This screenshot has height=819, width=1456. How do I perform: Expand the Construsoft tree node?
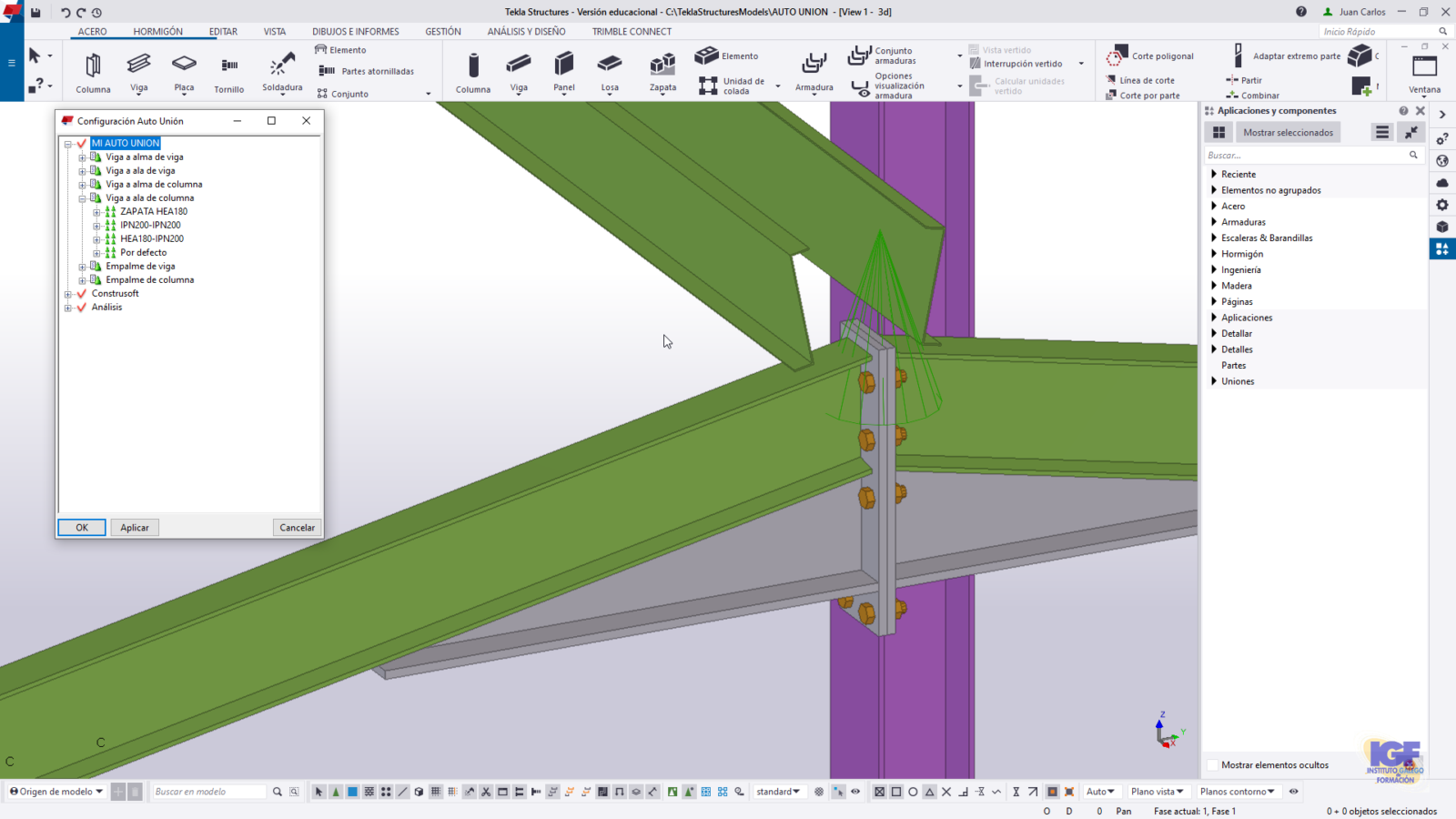(x=67, y=294)
